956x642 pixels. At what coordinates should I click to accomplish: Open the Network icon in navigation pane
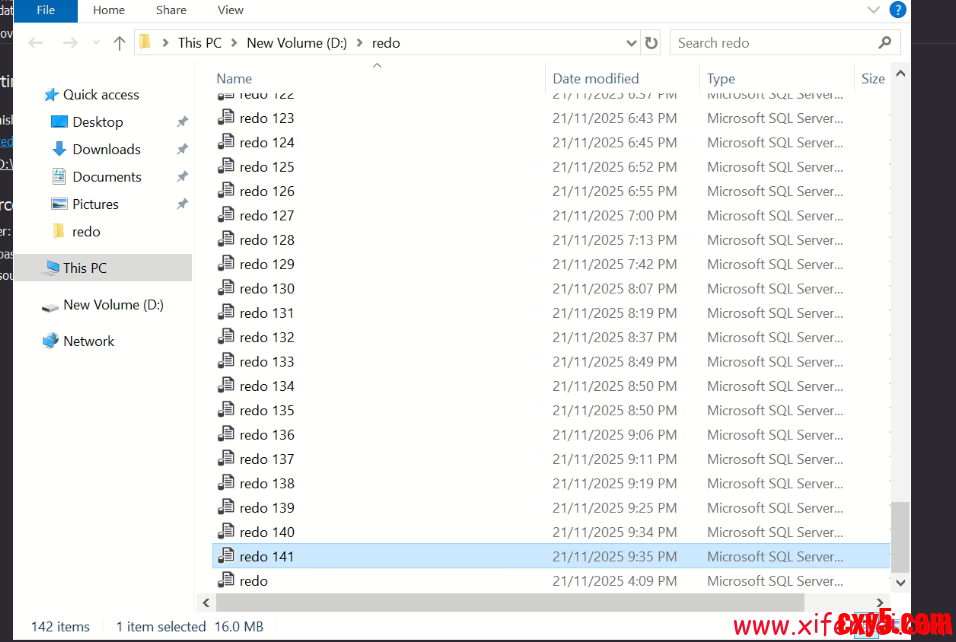click(x=51, y=341)
